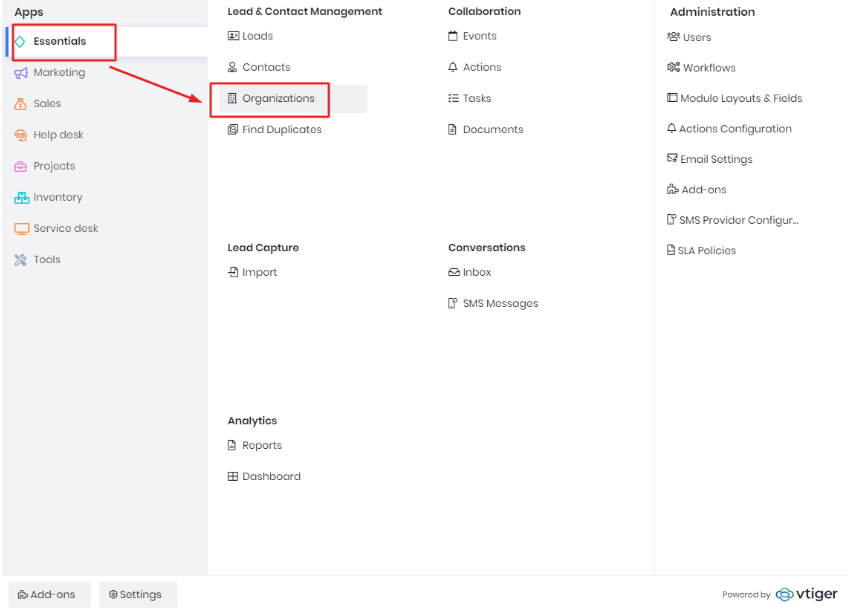The width and height of the screenshot is (850, 612).
Task: Click the Essentials diamond icon
Action: click(20, 42)
